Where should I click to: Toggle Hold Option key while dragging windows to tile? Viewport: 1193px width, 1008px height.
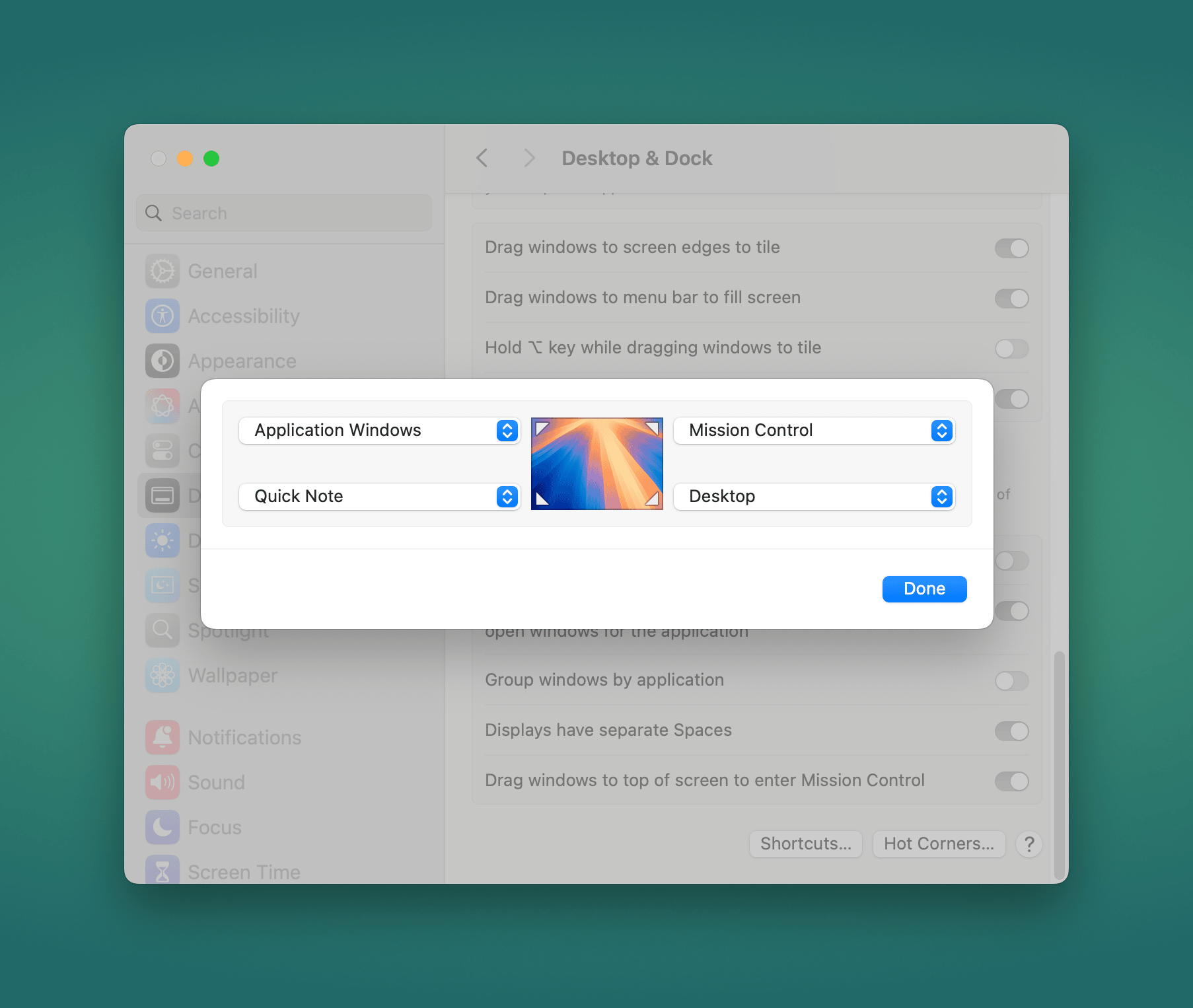click(1011, 349)
